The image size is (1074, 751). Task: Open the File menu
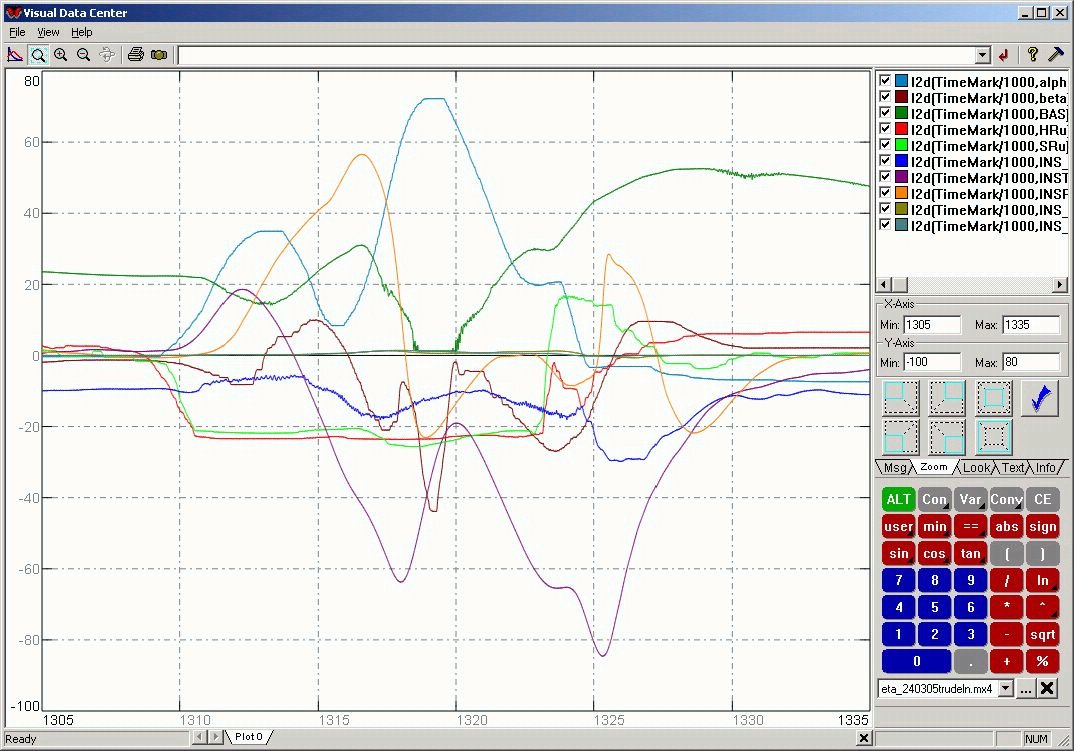pos(17,32)
